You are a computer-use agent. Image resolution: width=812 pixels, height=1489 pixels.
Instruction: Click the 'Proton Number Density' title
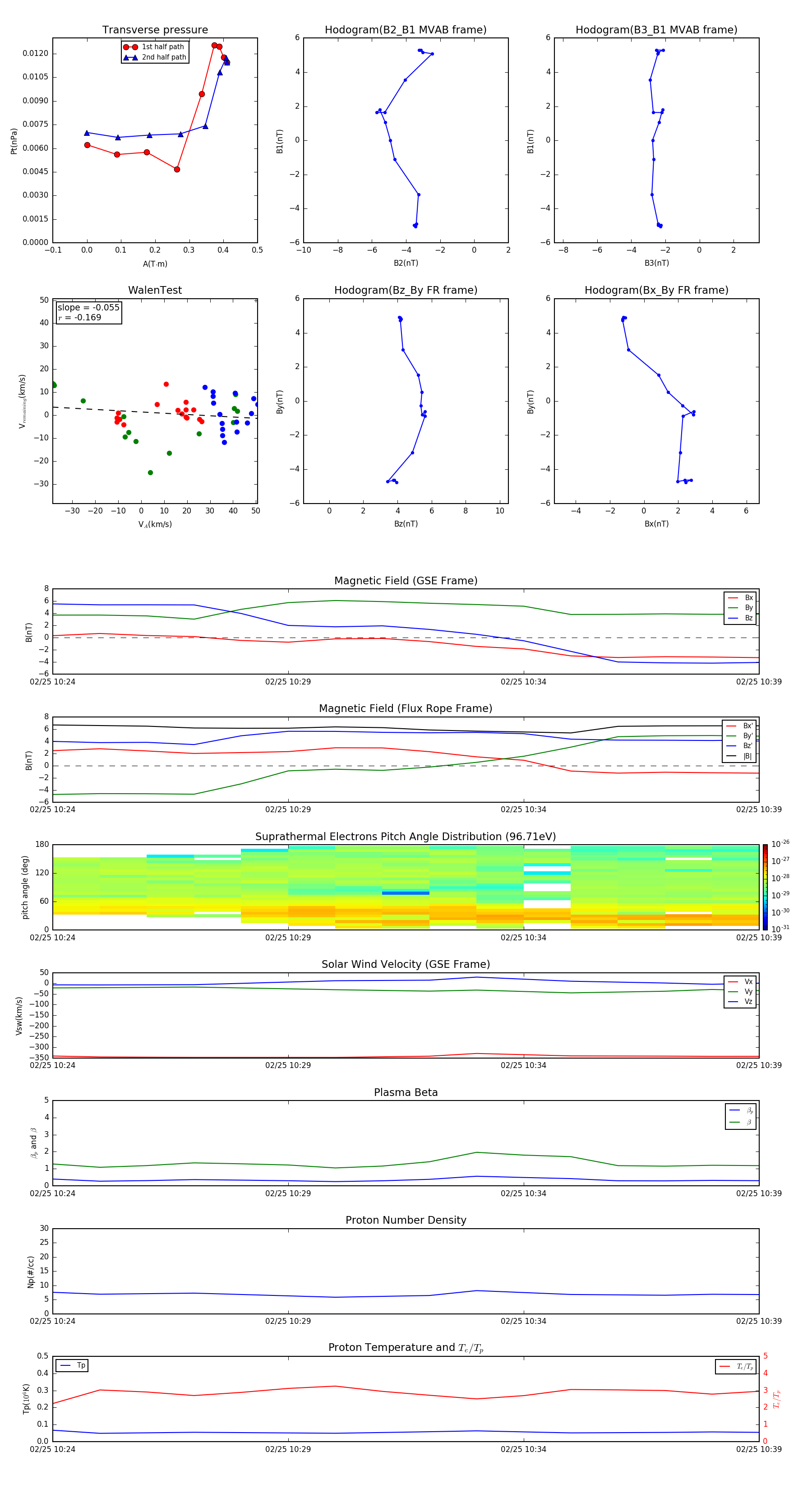406,1220
